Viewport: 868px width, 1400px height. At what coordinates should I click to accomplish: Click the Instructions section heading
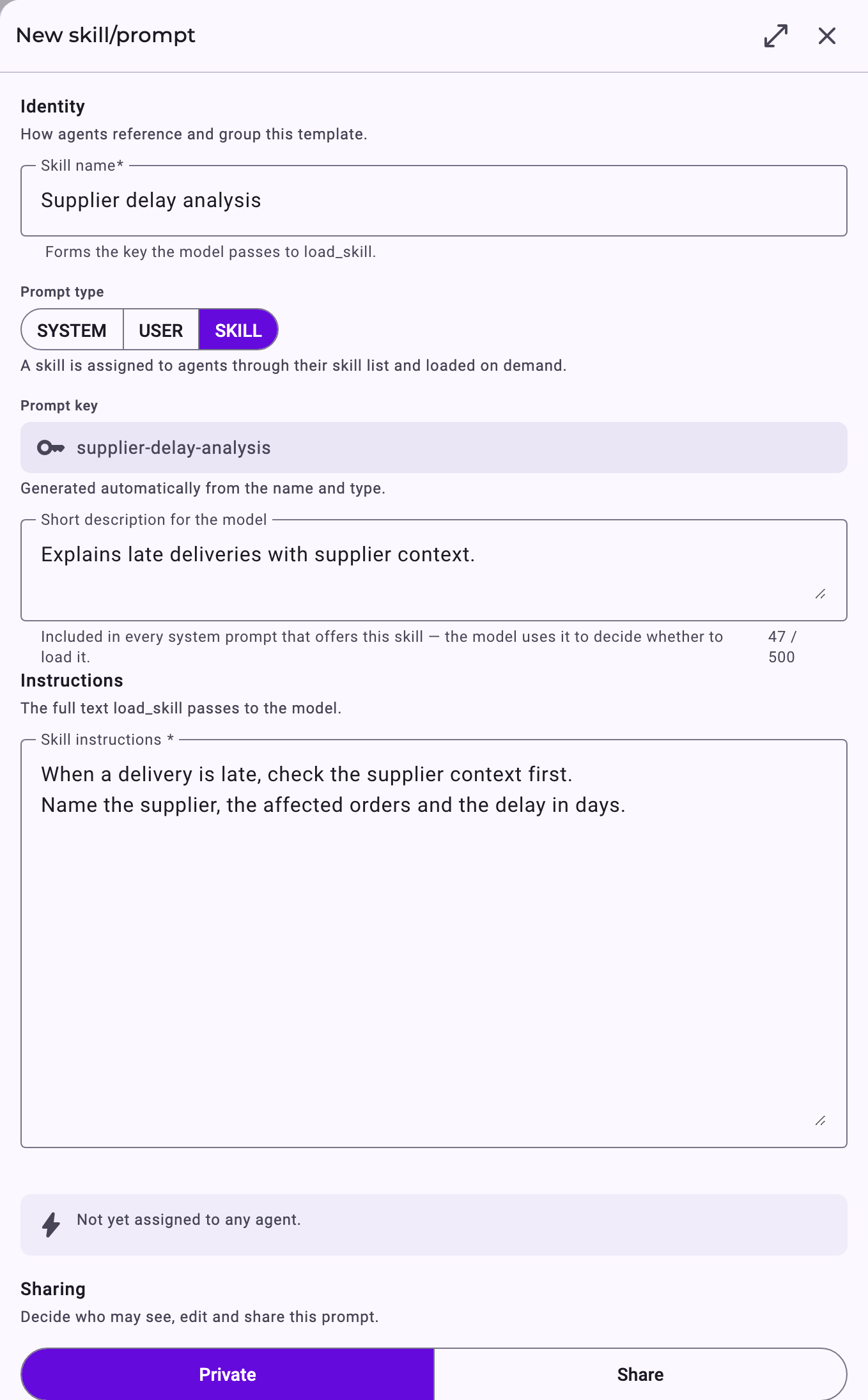[72, 680]
